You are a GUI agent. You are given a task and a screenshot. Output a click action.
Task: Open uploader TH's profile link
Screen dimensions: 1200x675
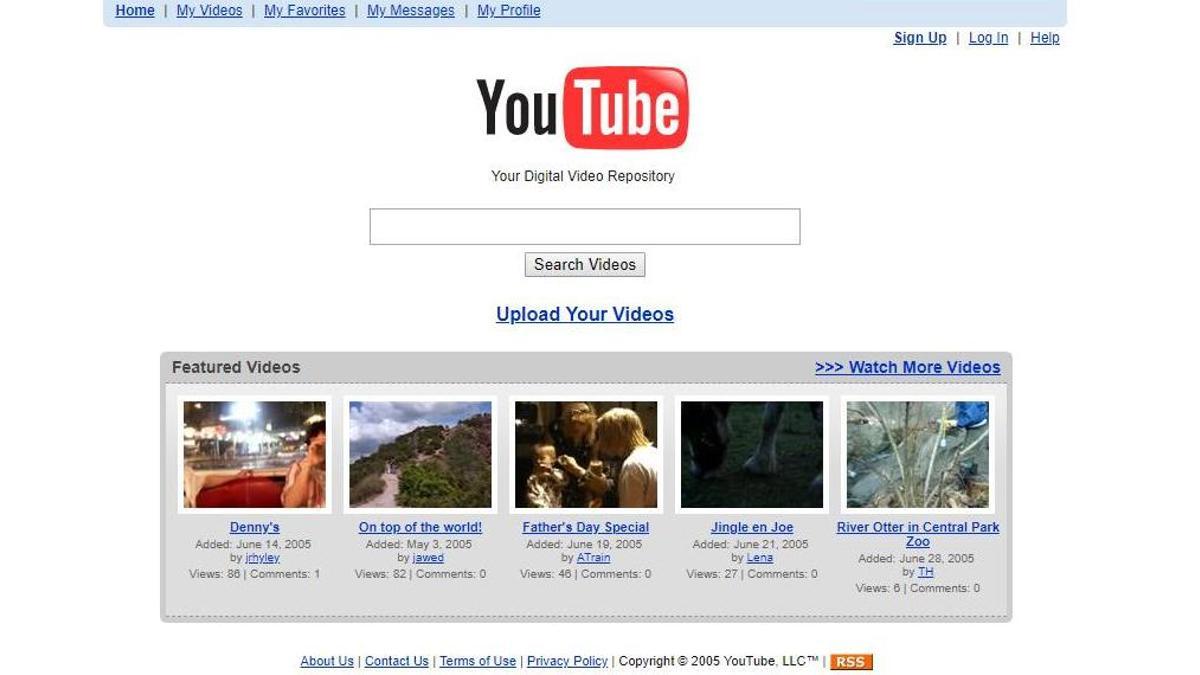926,572
